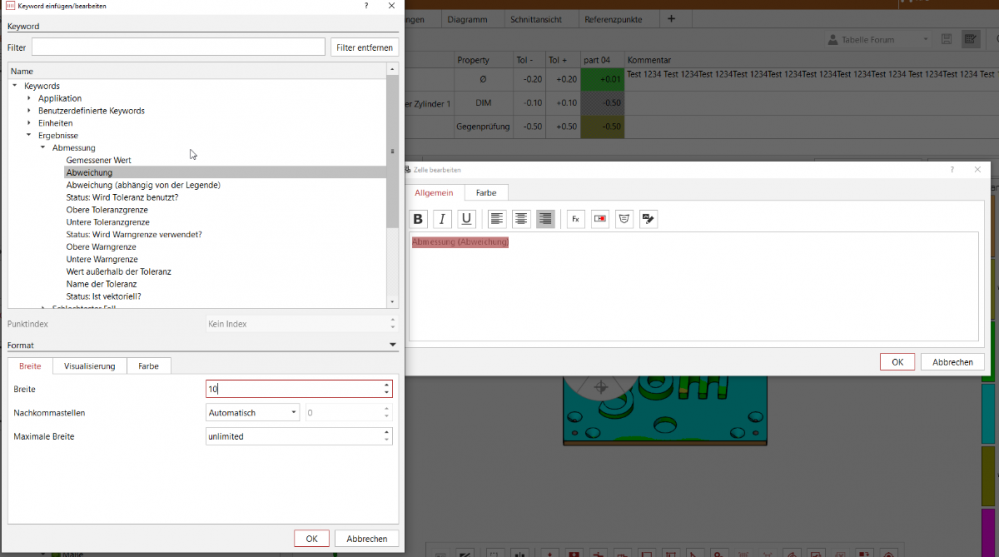Click the red keyword insert icon
This screenshot has width=999, height=557.
pyautogui.click(x=600, y=219)
